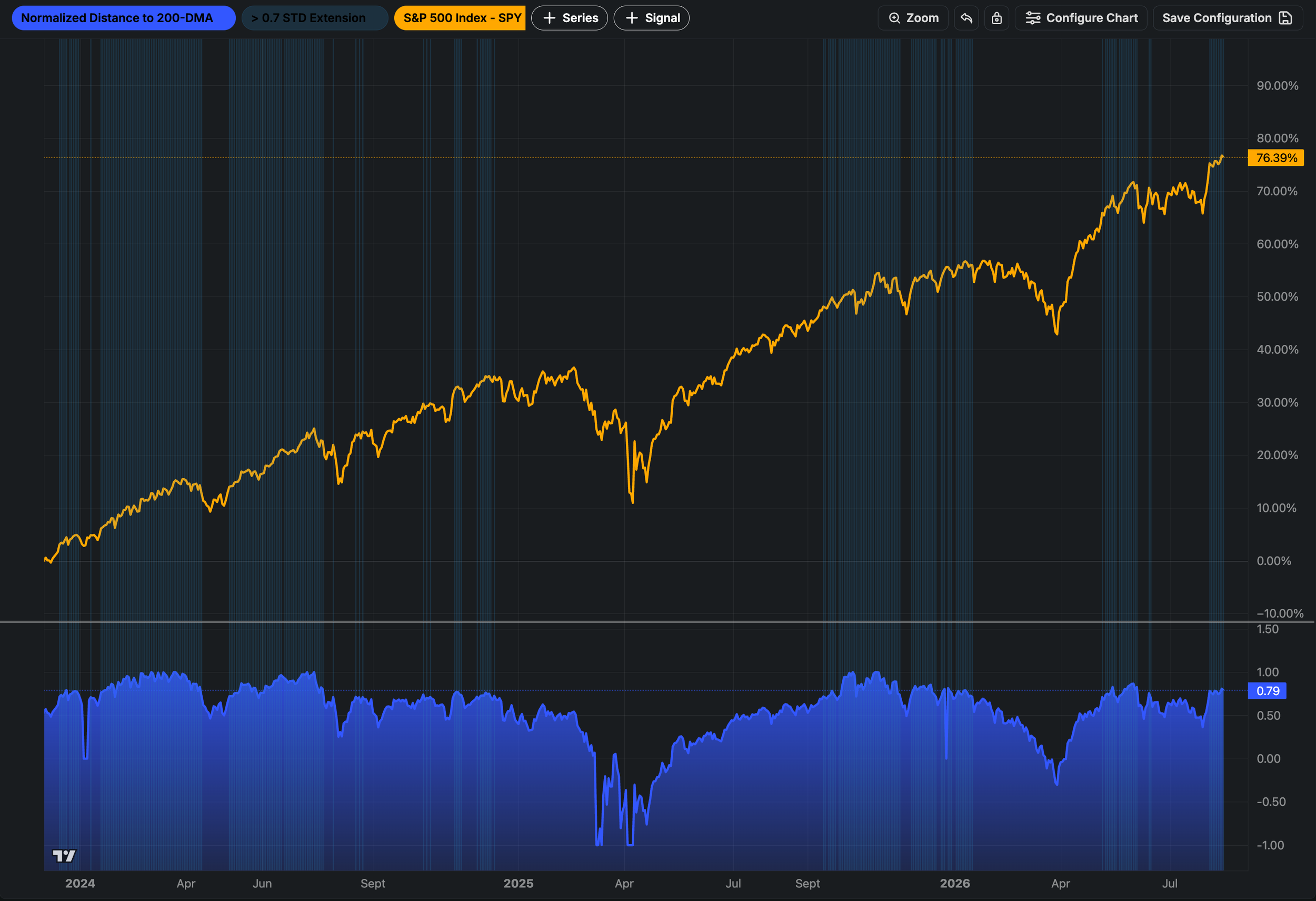The width and height of the screenshot is (1316, 901).
Task: Click the 0.79 current indicator value label
Action: click(1267, 691)
